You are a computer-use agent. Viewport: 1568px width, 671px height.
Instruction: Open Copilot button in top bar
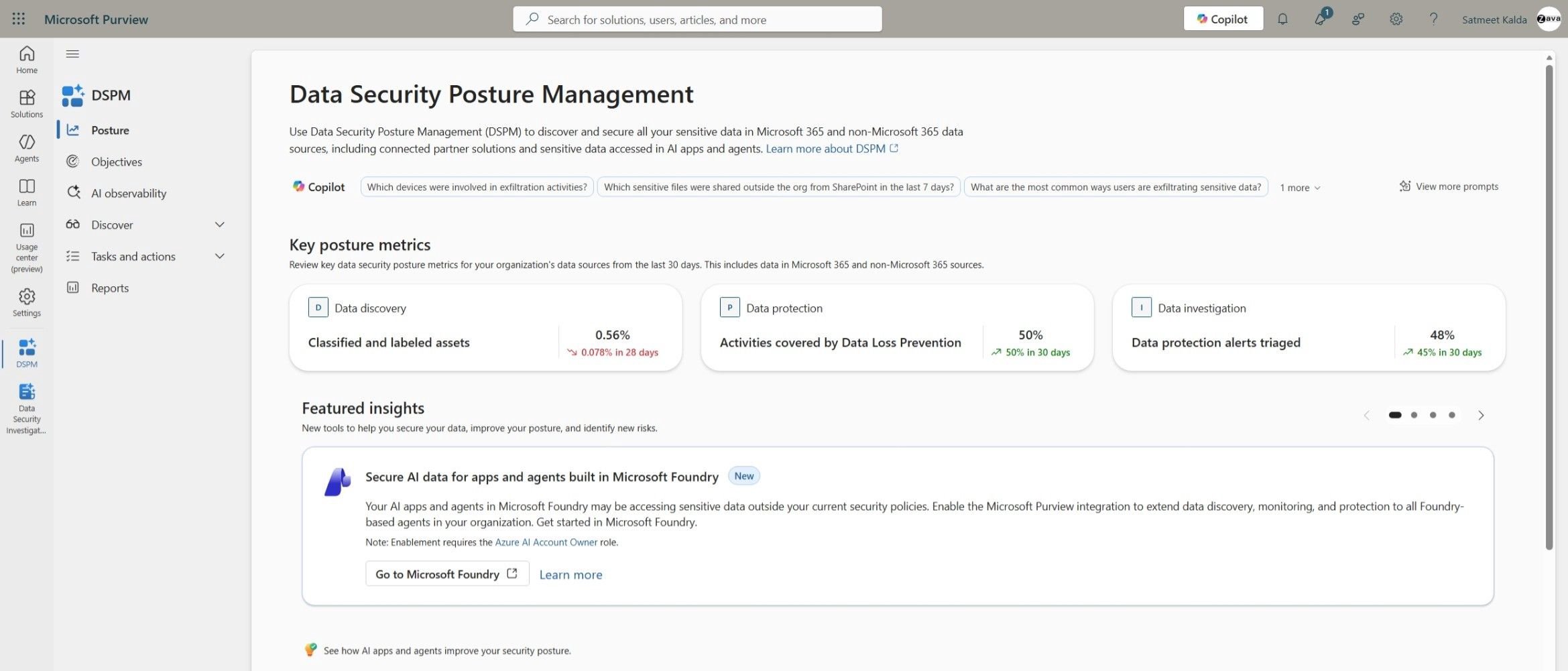coord(1223,19)
